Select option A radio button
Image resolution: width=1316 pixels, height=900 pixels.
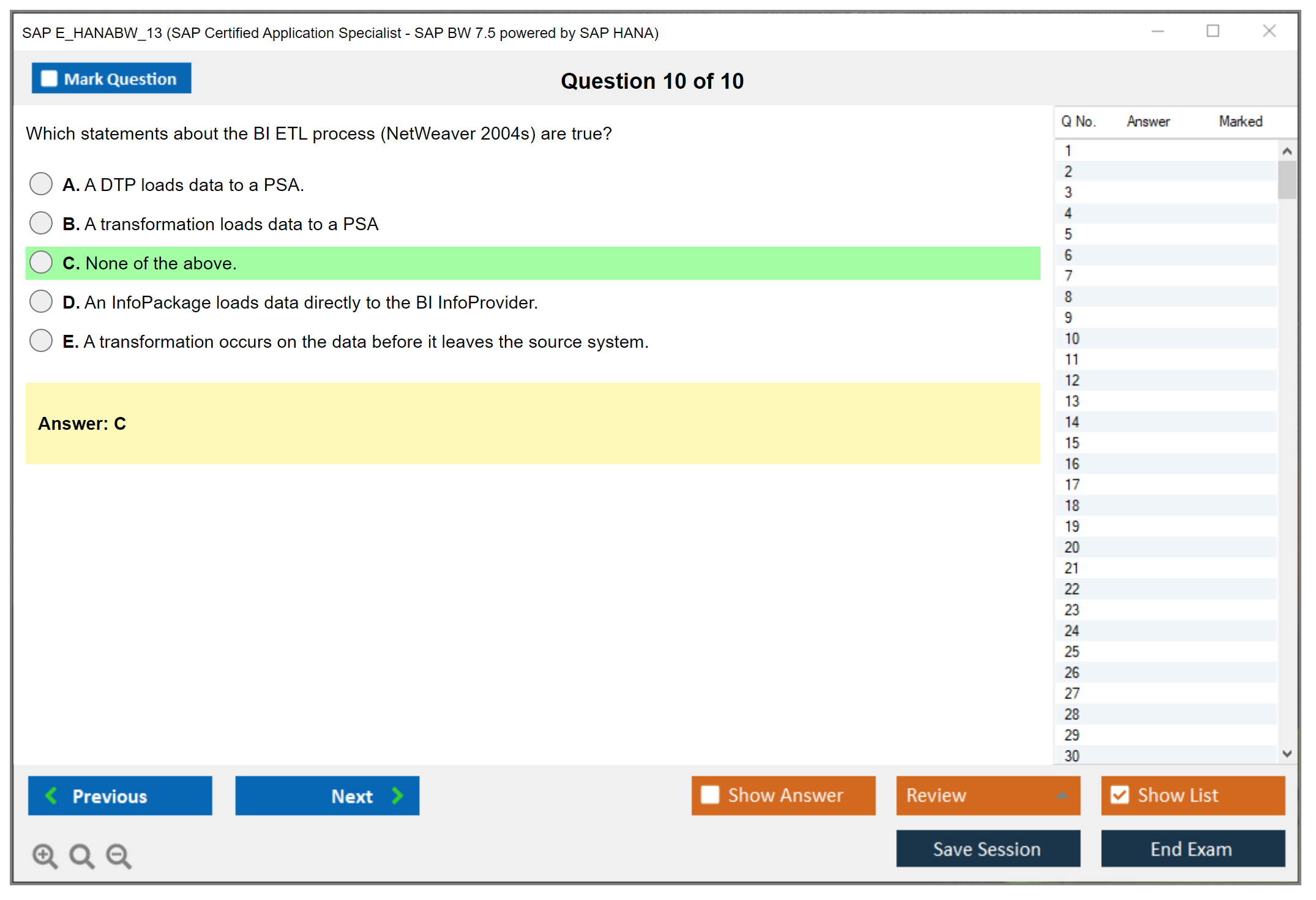[41, 184]
